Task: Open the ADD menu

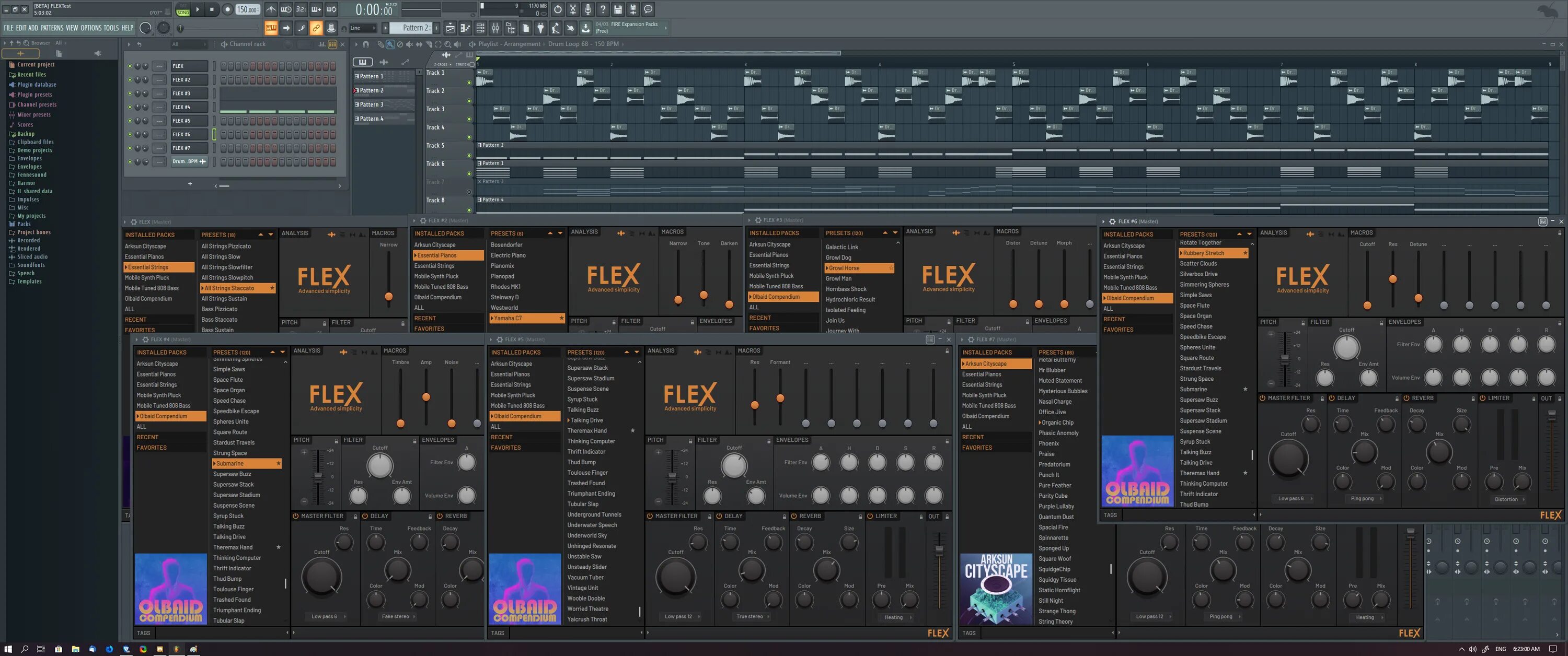Action: coord(33,28)
